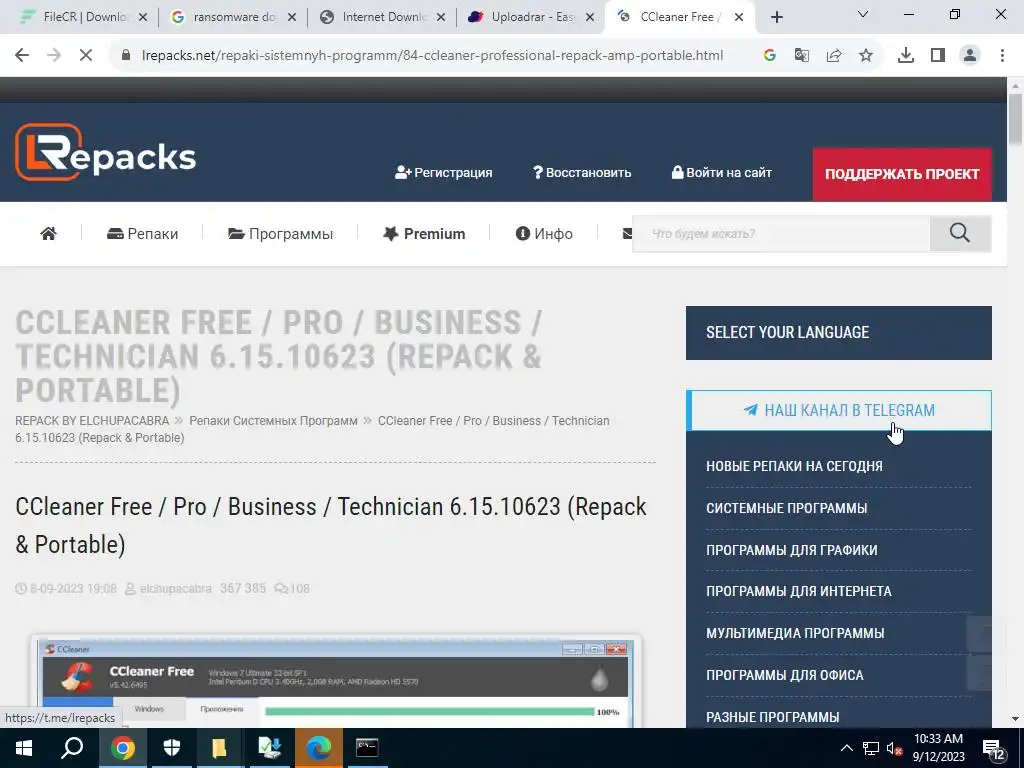Image resolution: width=1024 pixels, height=768 pixels.
Task: Open Premium menu item
Action: tap(424, 234)
